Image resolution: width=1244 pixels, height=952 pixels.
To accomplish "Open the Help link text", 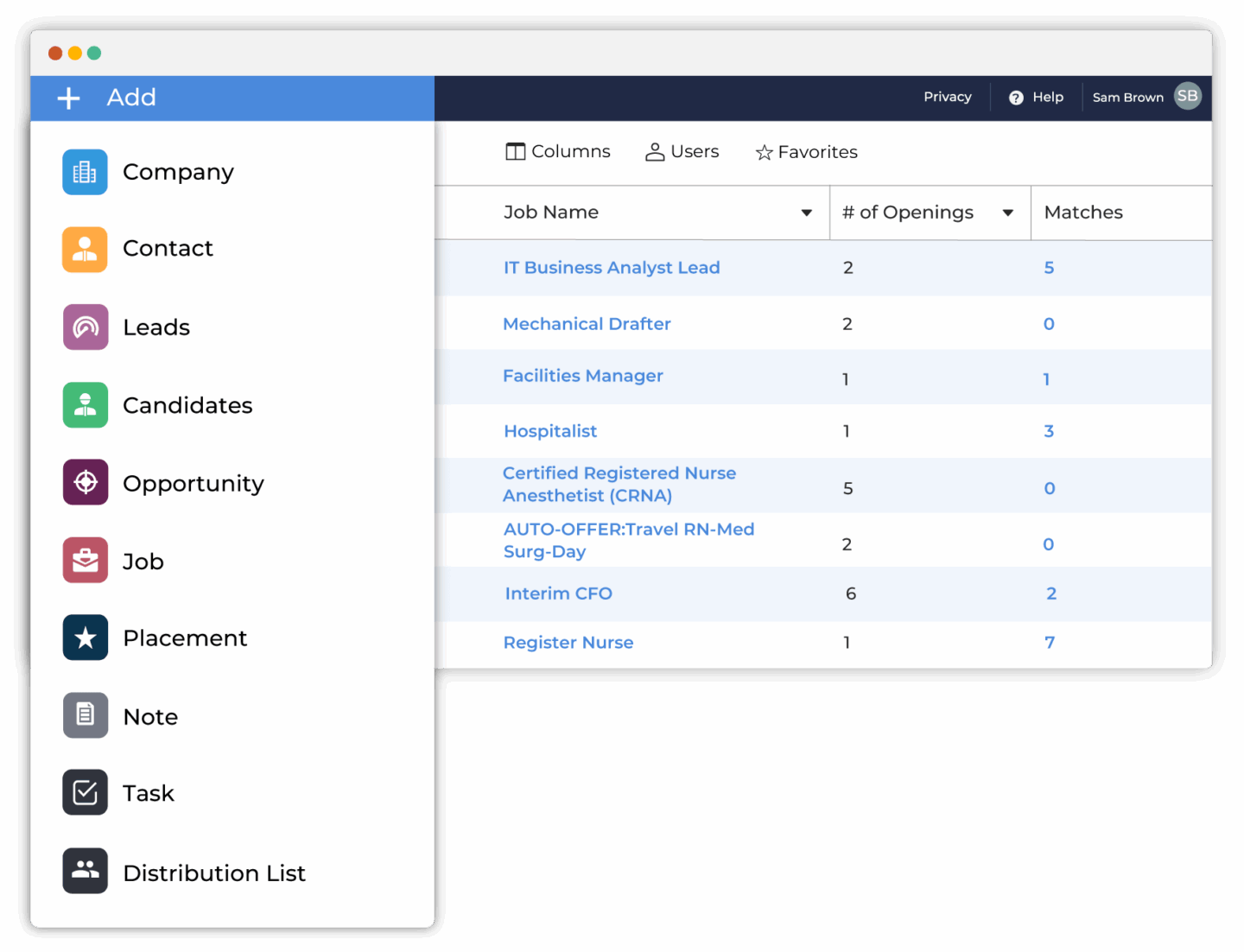I will pos(1048,97).
